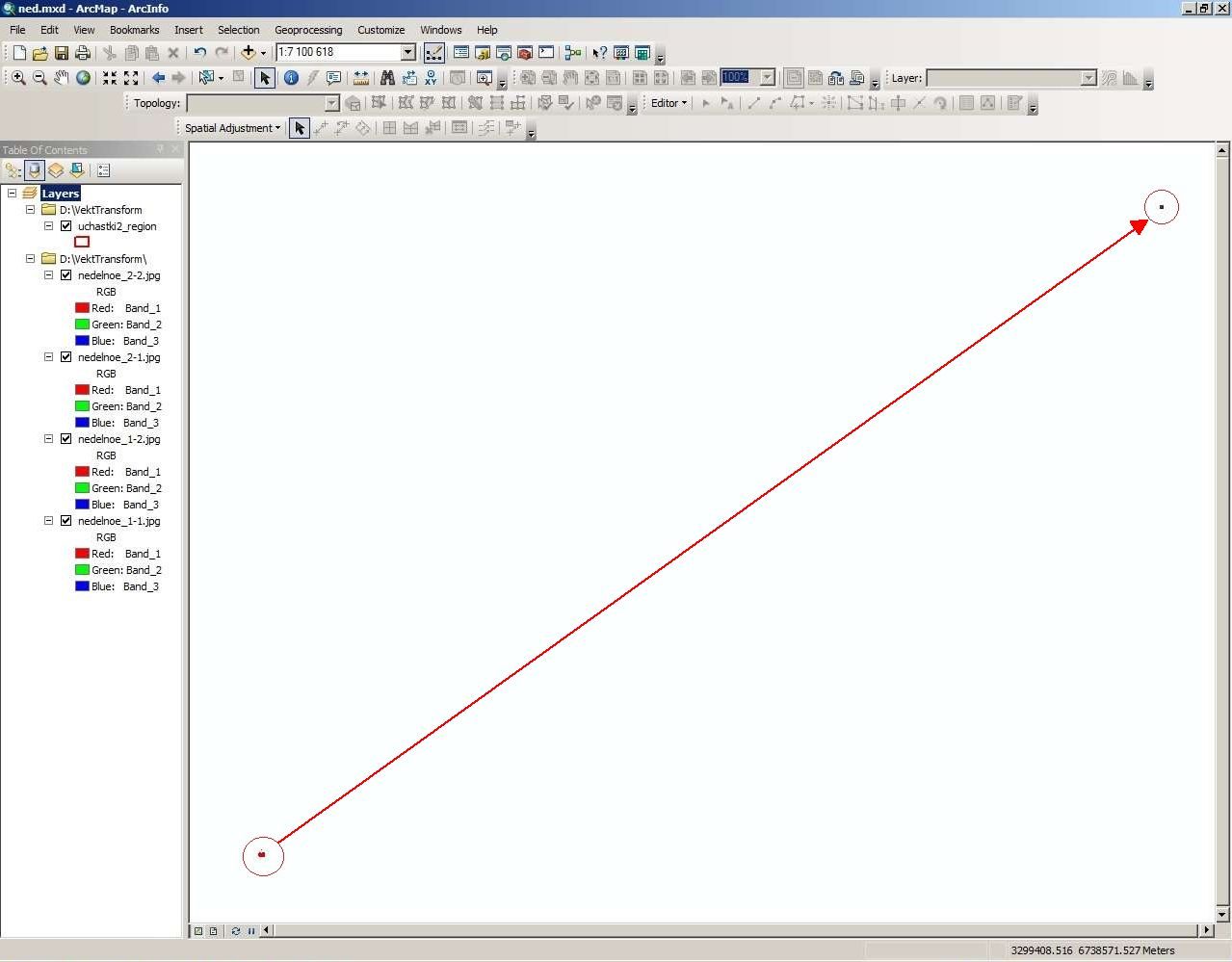This screenshot has height=962, width=1232.
Task: Open the map scale dropdown
Action: click(407, 52)
